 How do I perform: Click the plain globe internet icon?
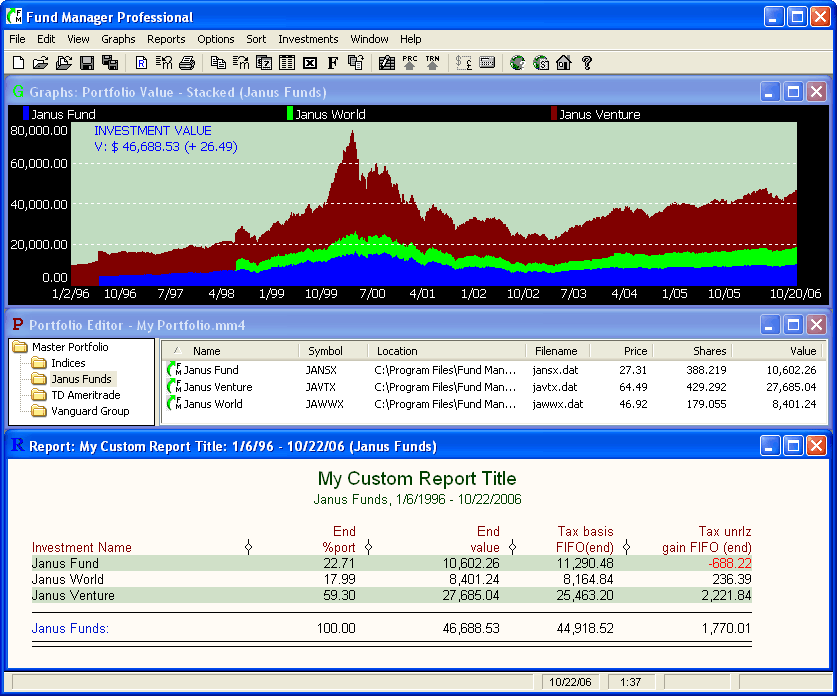(x=517, y=63)
